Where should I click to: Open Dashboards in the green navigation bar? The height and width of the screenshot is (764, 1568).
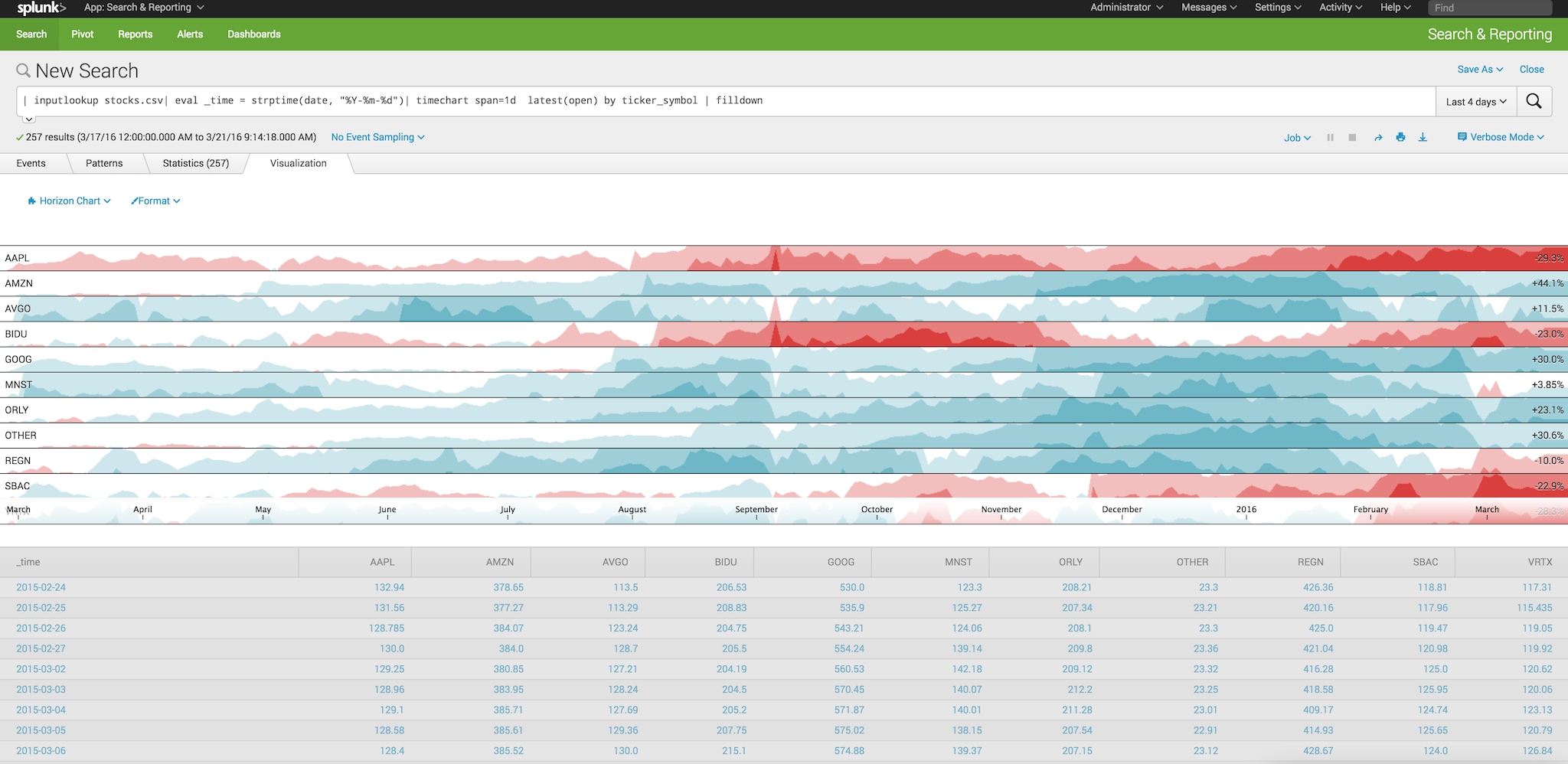coord(254,34)
